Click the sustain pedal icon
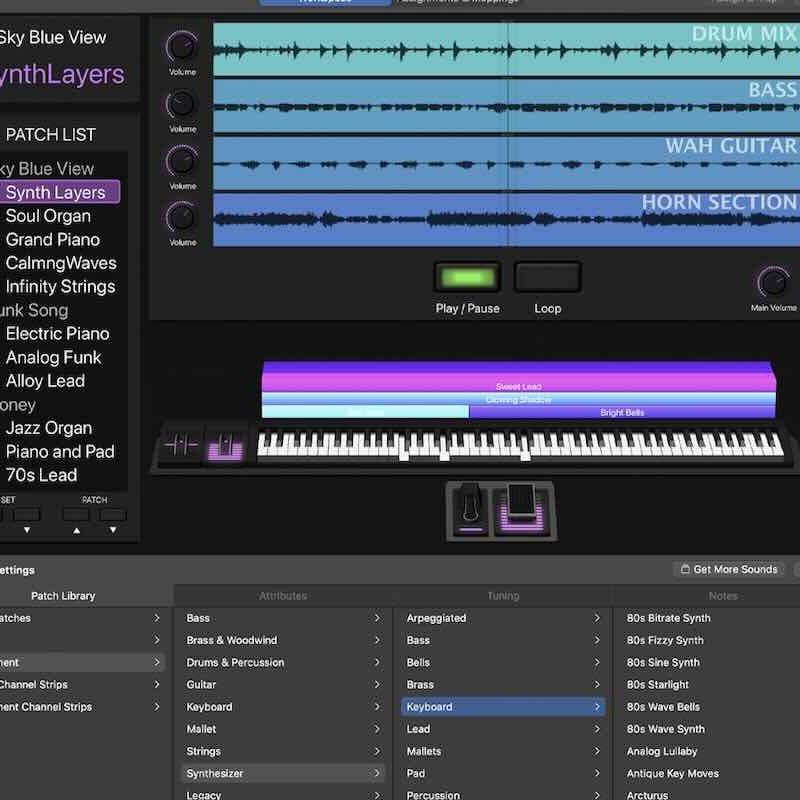Image resolution: width=800 pixels, height=800 pixels. (x=470, y=511)
